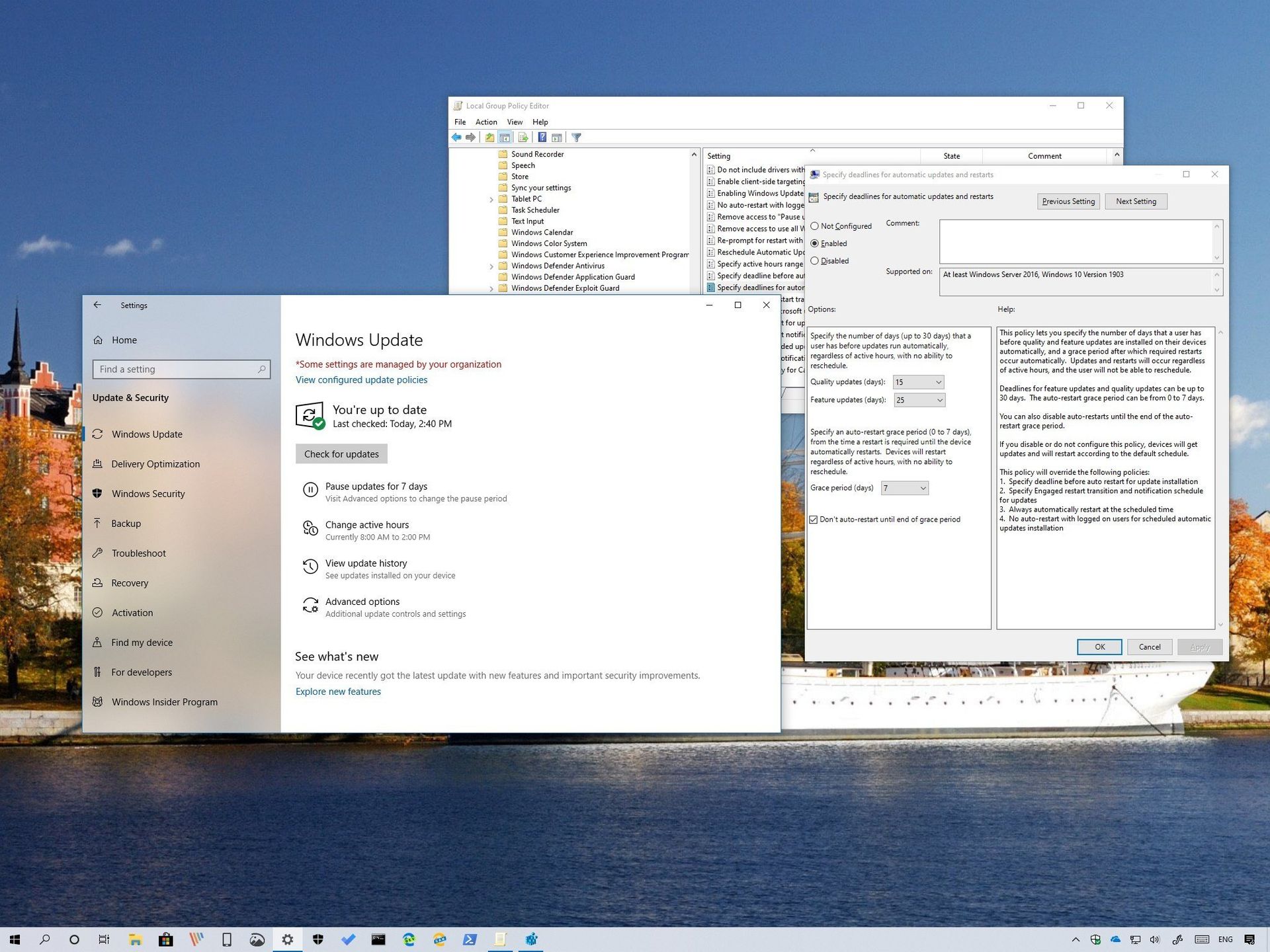1270x952 pixels.
Task: Select the Not Configured radio button
Action: coord(814,225)
